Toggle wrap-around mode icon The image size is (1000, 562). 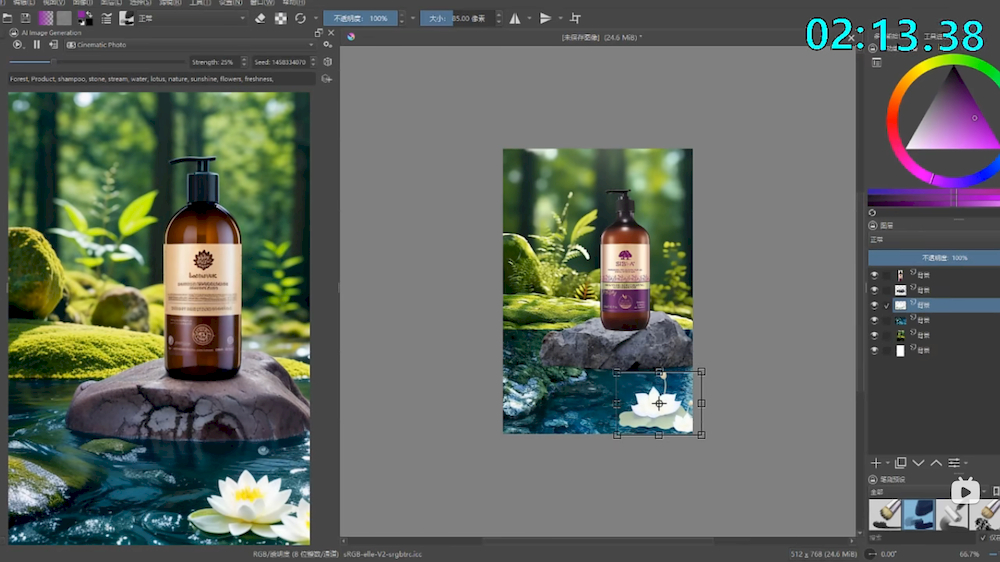coord(575,18)
